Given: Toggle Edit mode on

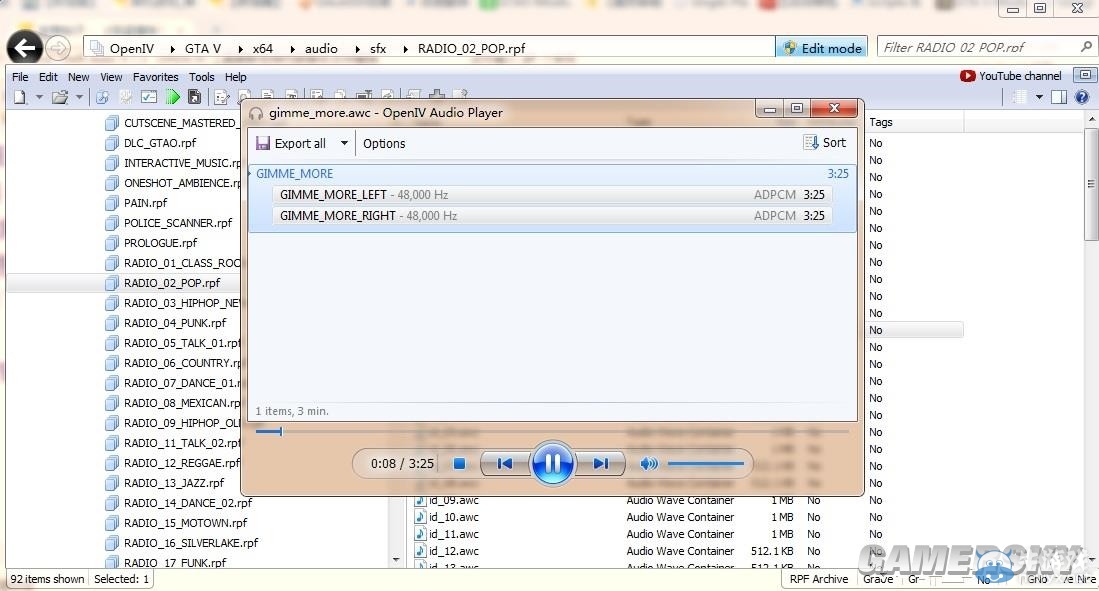Looking at the screenshot, I should [x=821, y=48].
